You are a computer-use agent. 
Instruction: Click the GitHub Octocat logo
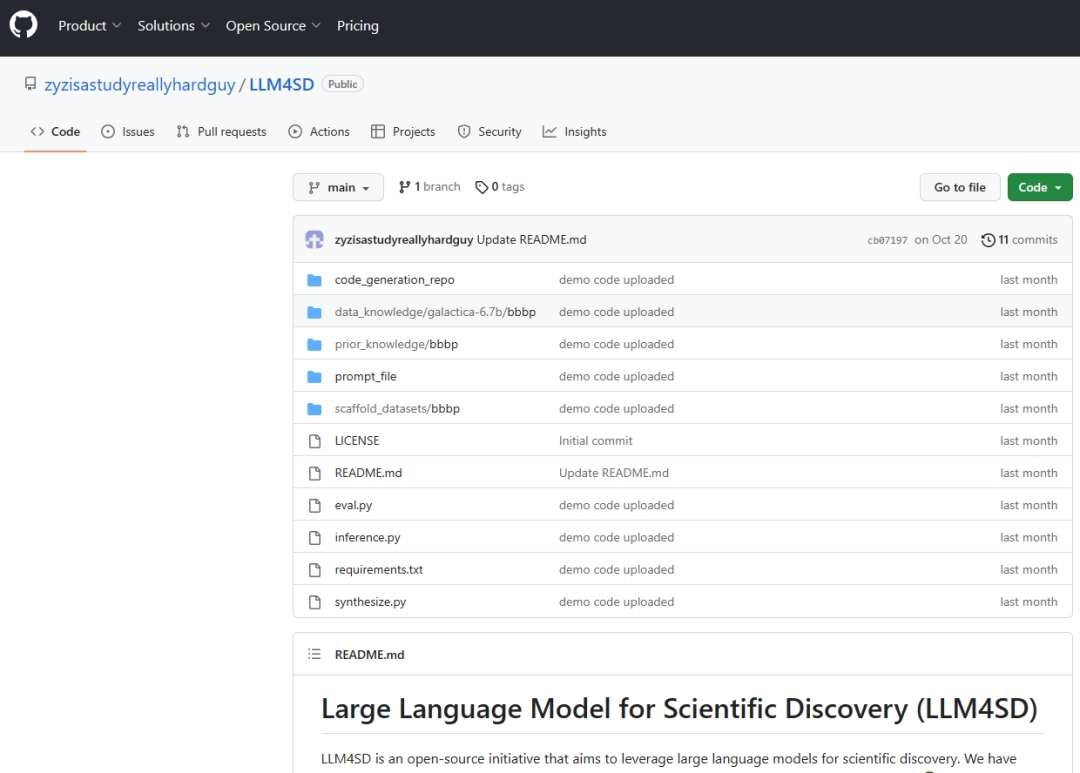(23, 25)
